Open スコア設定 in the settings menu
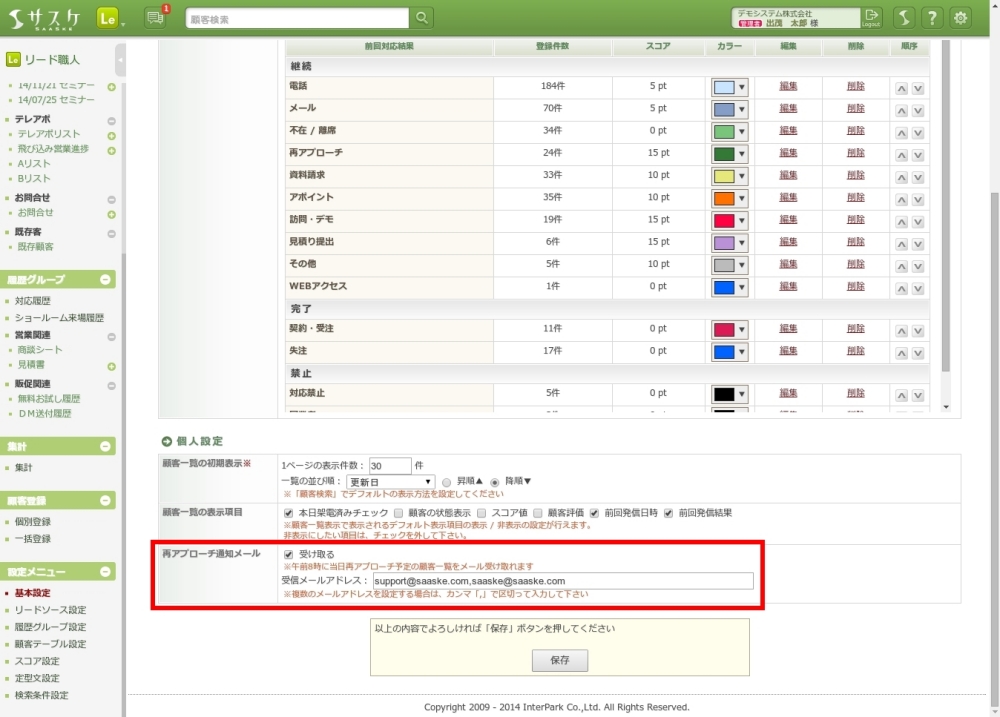Viewport: 1000px width, 717px height. point(37,661)
